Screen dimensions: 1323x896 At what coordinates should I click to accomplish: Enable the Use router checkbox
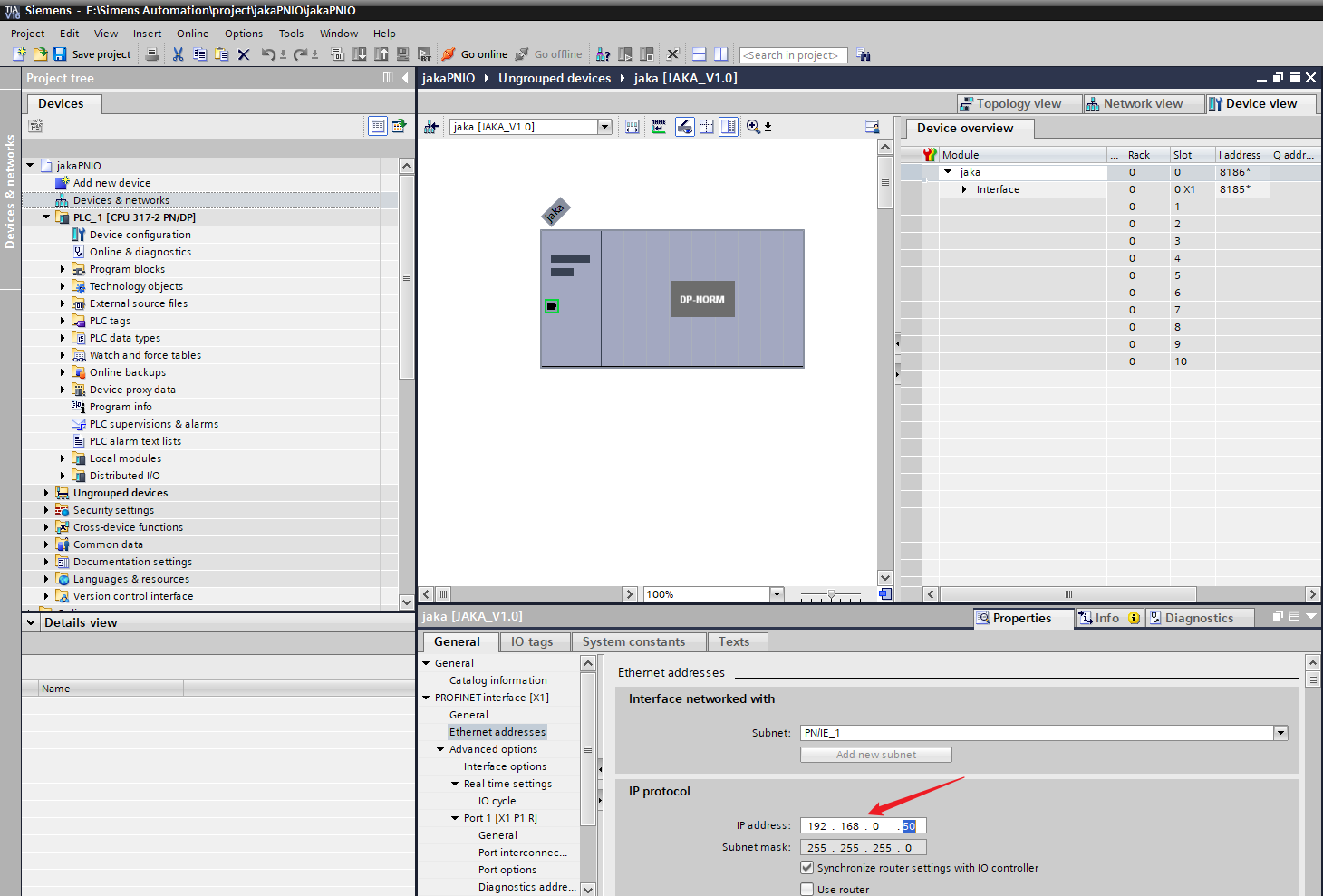807,890
